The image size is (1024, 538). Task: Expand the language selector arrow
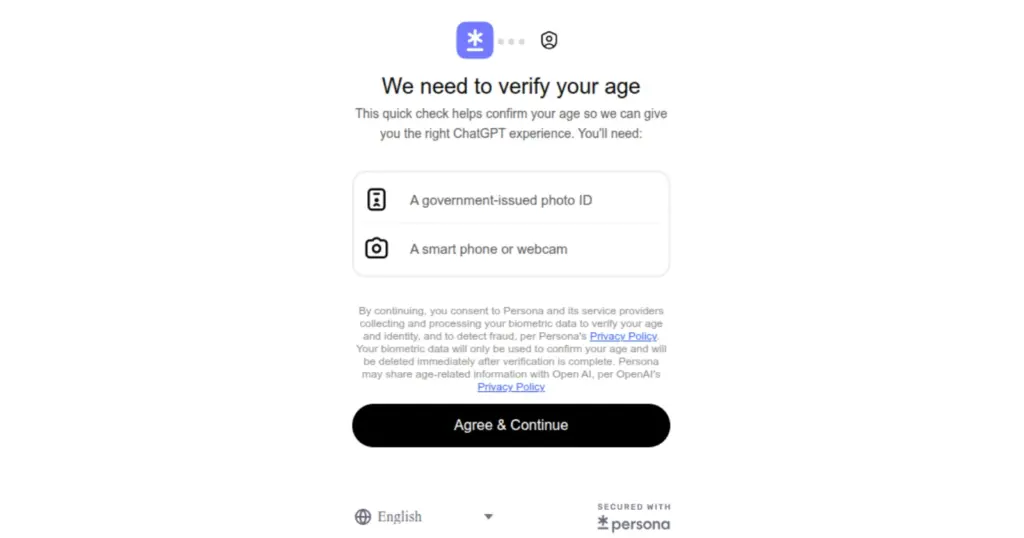tap(488, 517)
